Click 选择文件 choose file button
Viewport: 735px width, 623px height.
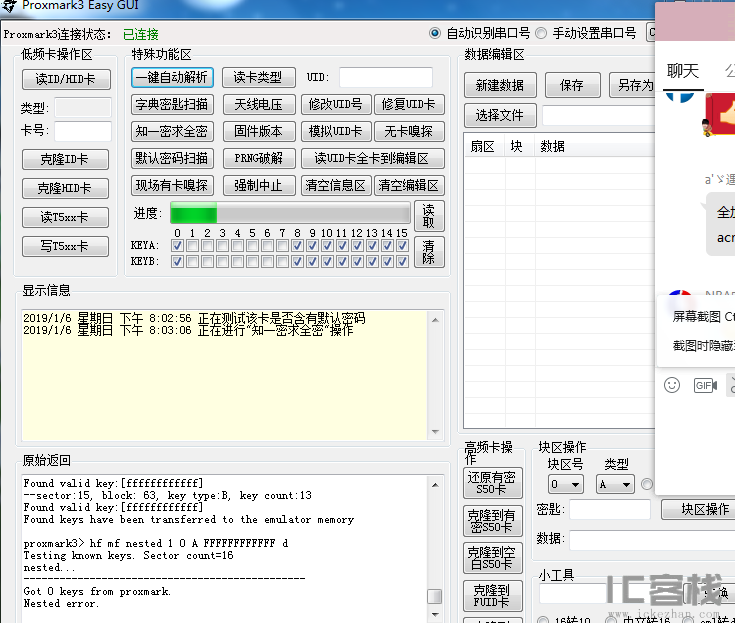[500, 115]
